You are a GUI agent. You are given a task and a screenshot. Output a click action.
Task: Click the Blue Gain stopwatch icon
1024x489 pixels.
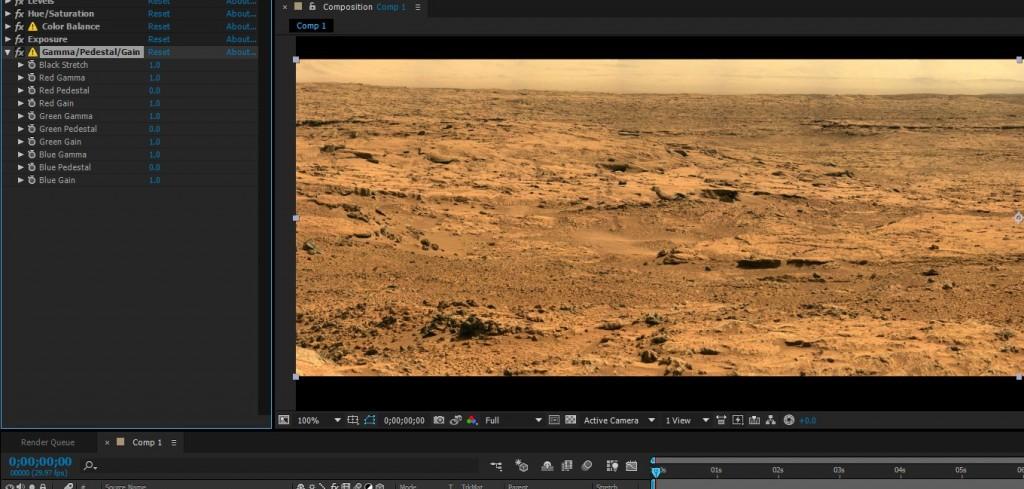[31, 181]
